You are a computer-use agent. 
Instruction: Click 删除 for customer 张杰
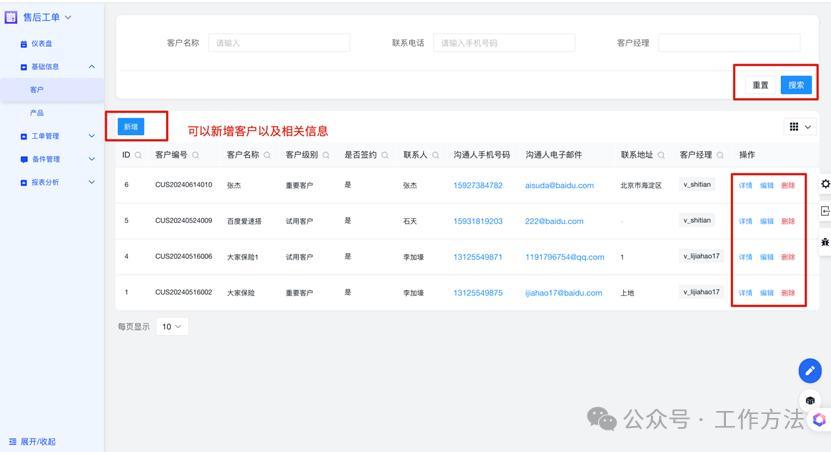coord(788,185)
